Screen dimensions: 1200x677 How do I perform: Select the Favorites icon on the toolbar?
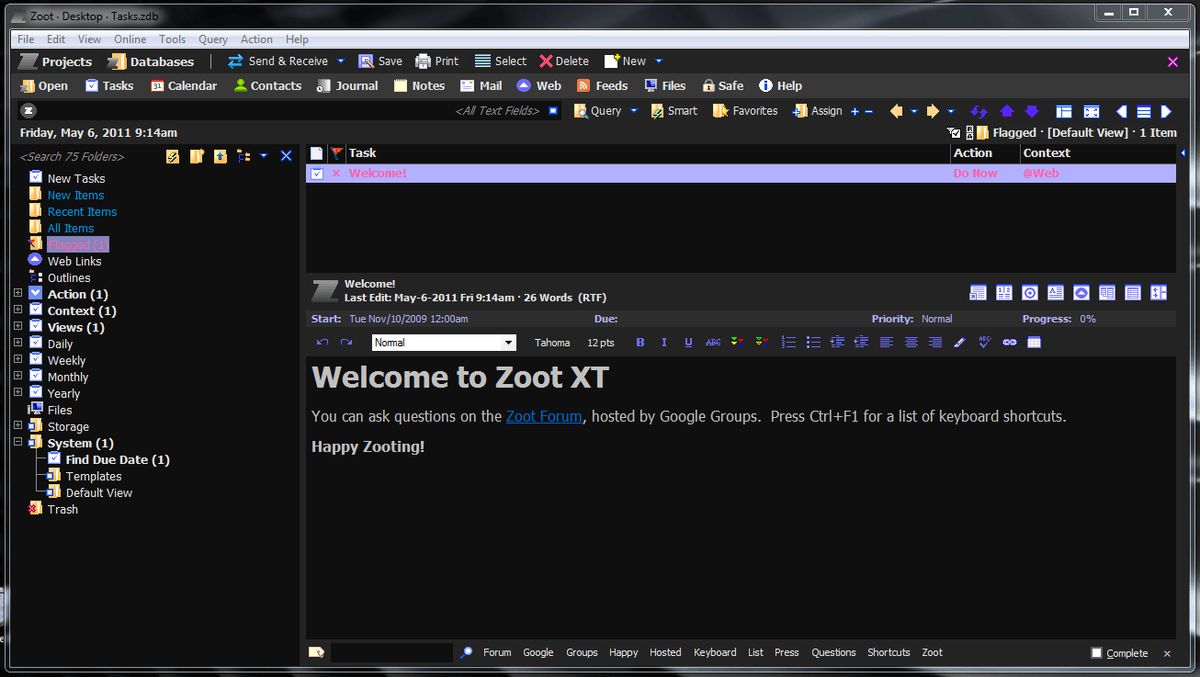tap(744, 110)
